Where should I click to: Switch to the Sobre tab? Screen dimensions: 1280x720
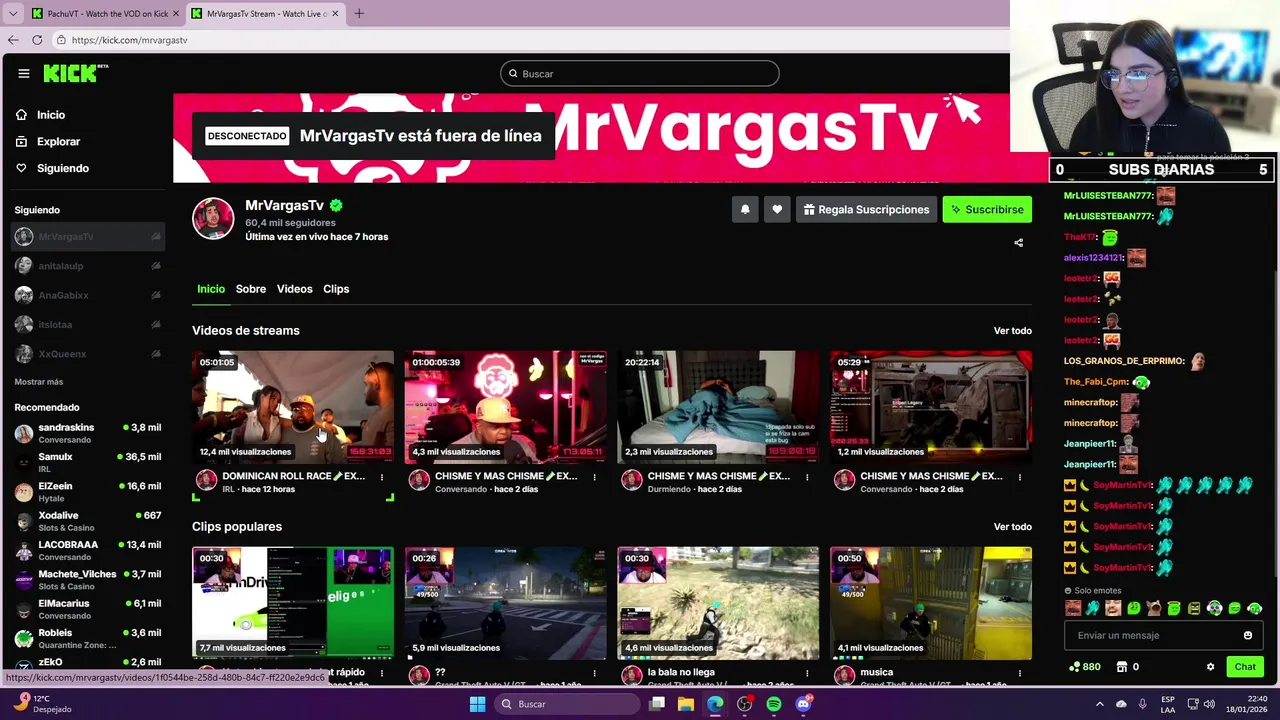(x=251, y=289)
